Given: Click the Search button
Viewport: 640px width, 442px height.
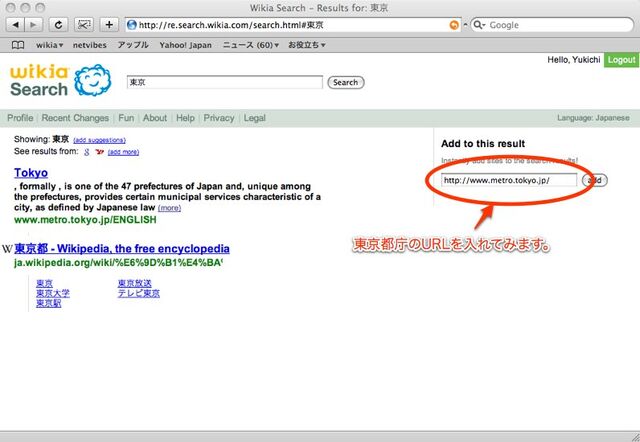Looking at the screenshot, I should 346,82.
